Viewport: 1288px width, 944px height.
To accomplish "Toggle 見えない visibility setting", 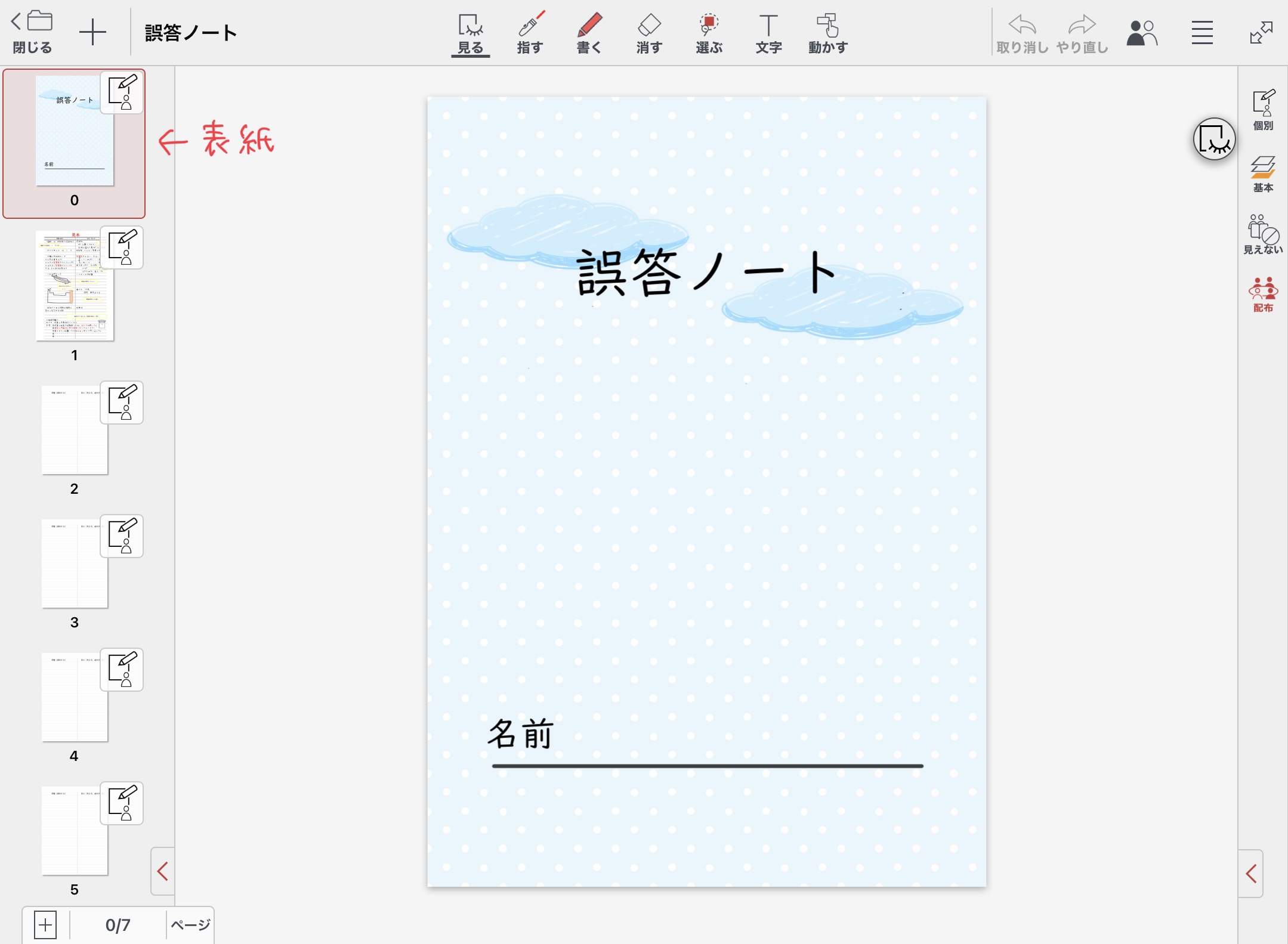I will tap(1263, 234).
